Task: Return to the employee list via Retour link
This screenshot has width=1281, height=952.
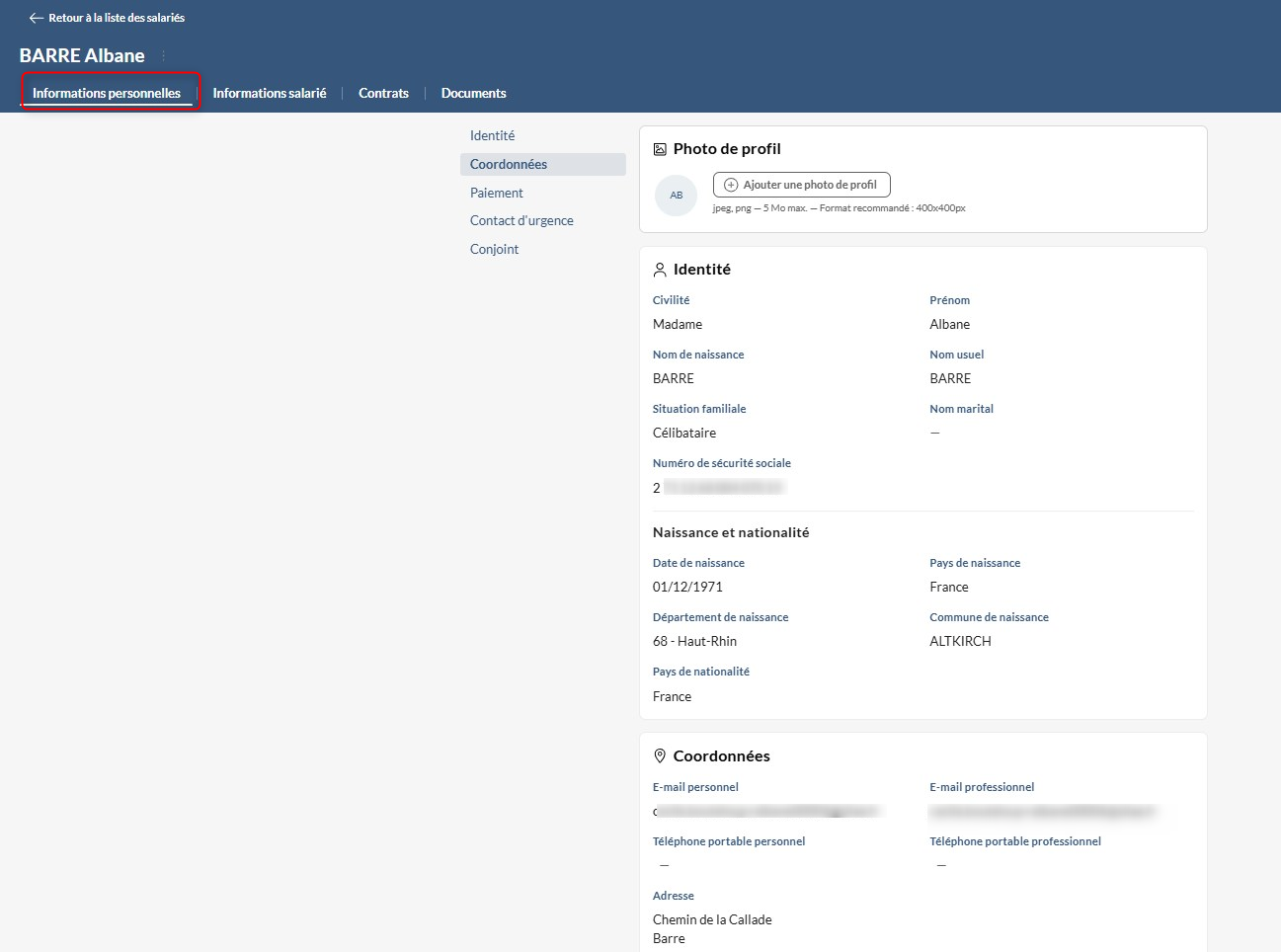Action: [x=117, y=18]
